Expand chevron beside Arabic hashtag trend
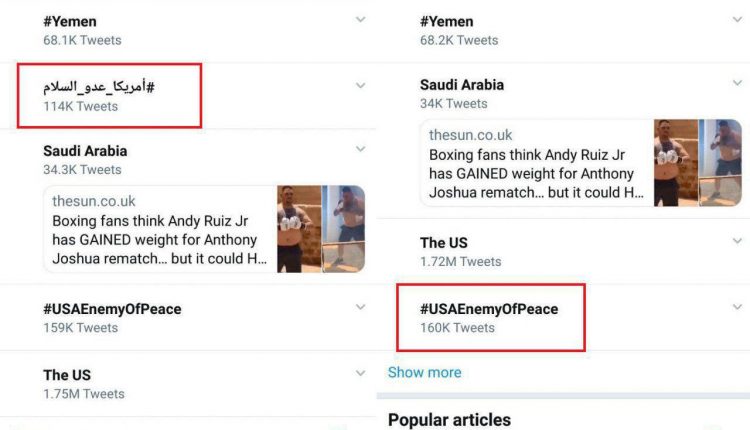This screenshot has height=430, width=750. coord(360,86)
